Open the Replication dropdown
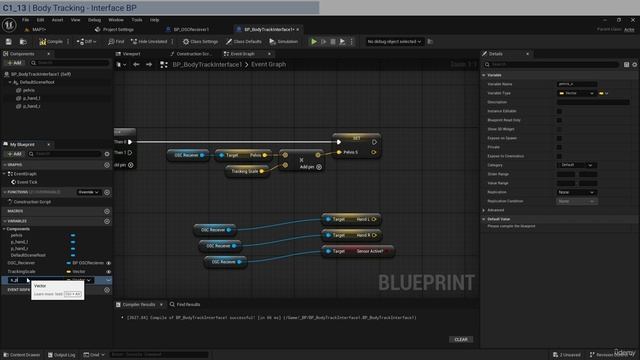The image size is (640, 360). (x=577, y=192)
